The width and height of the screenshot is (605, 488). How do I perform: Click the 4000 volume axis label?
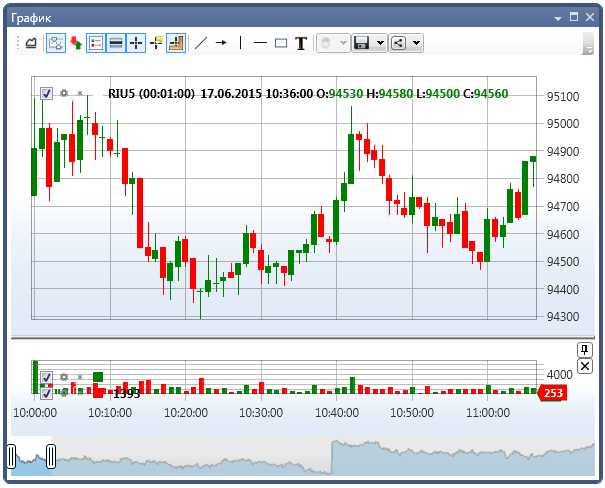559,374
